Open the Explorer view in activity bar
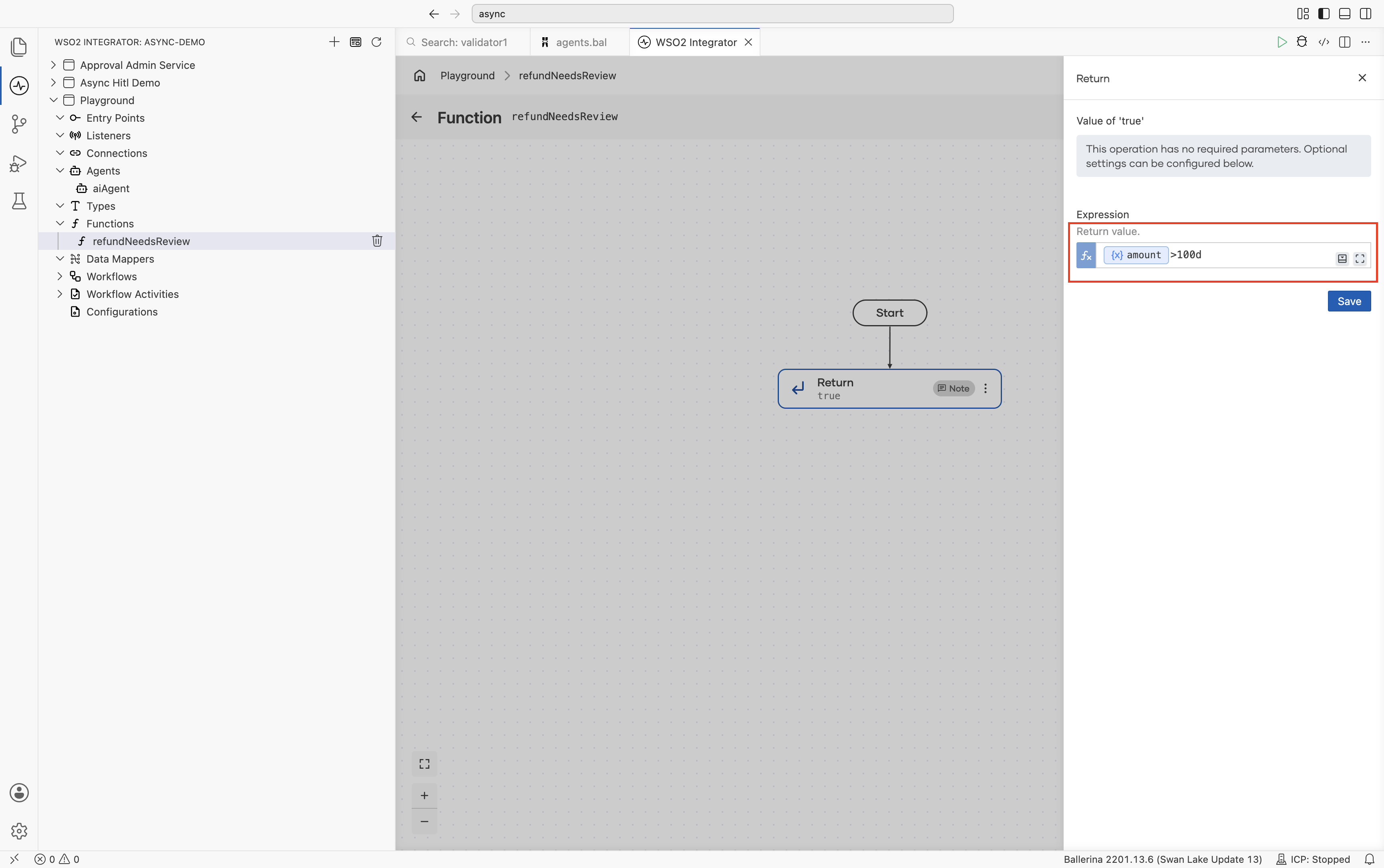The image size is (1384, 868). (19, 47)
